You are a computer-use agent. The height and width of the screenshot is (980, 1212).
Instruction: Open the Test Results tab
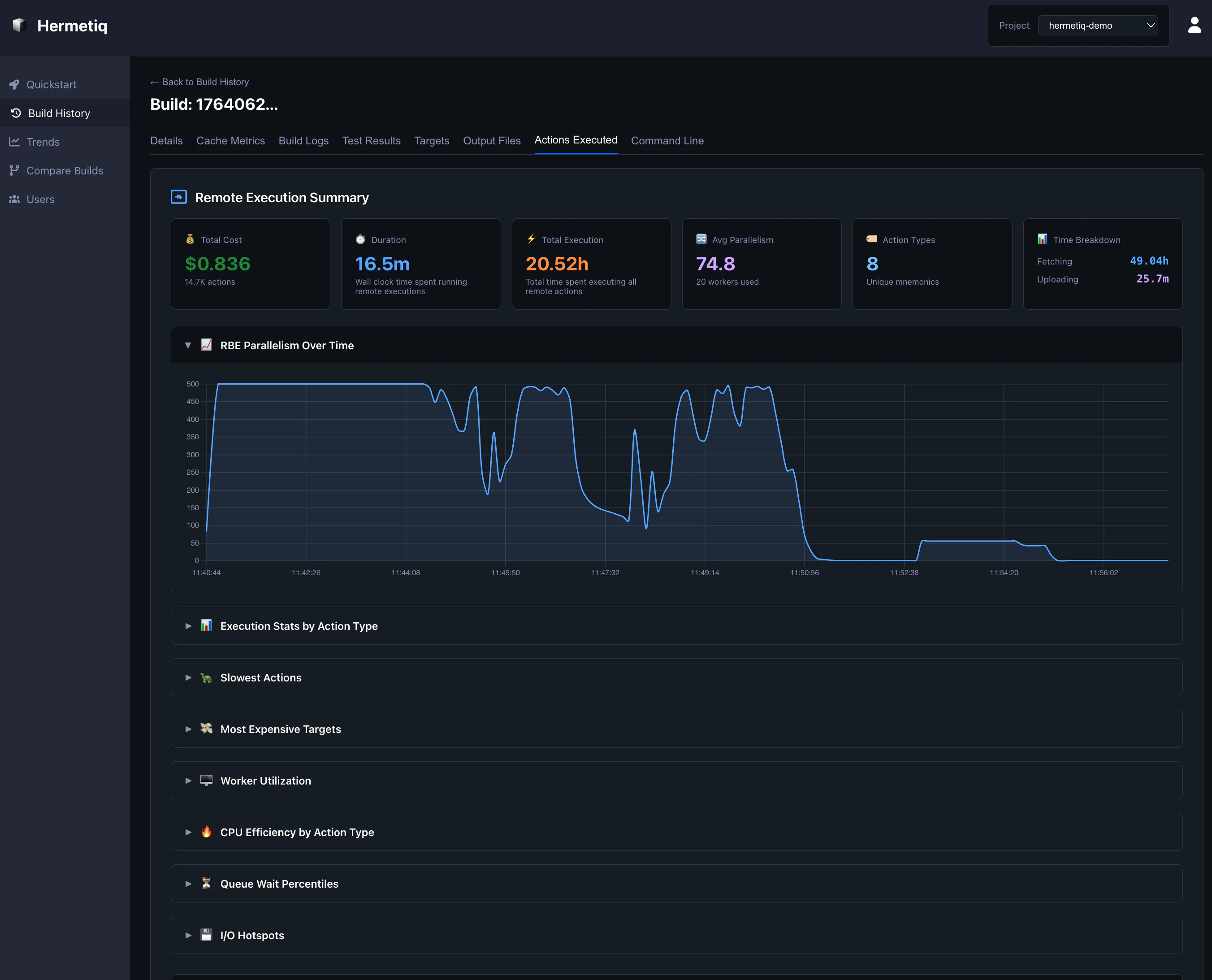click(372, 141)
